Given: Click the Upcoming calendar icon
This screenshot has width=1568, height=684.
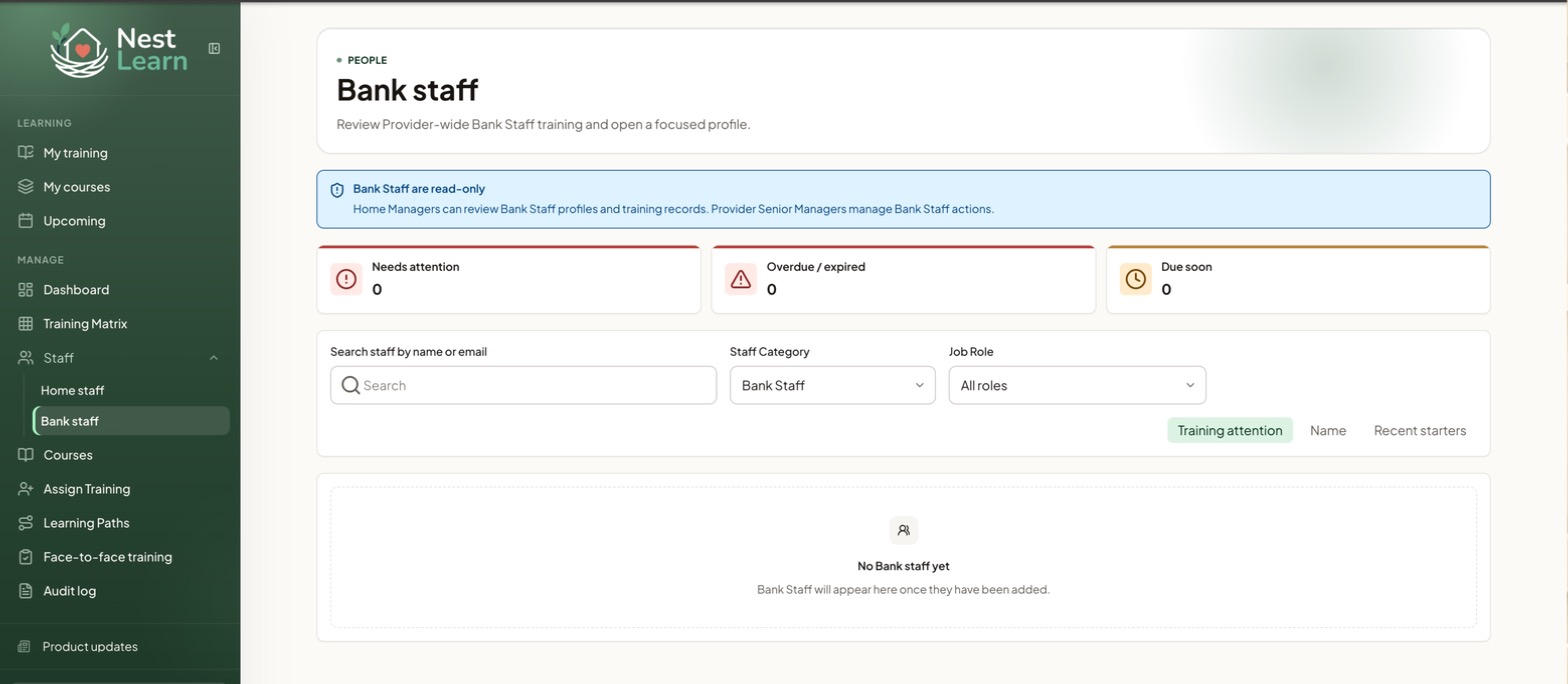Looking at the screenshot, I should point(26,221).
